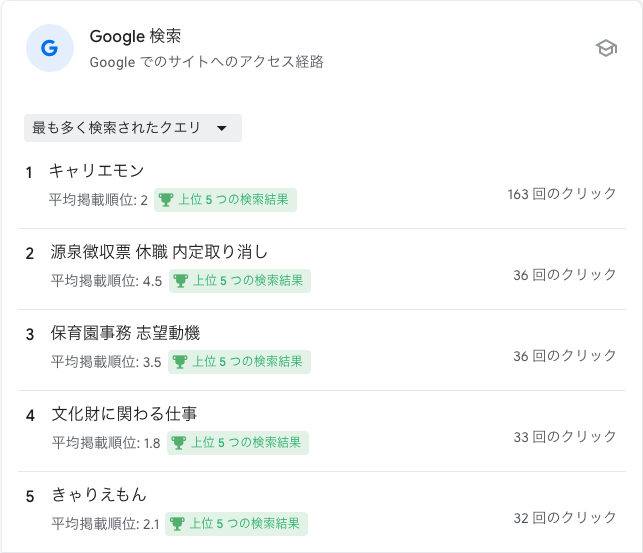643x553 pixels.
Task: Select 文化財に関わる仕事 query
Action: (124, 414)
